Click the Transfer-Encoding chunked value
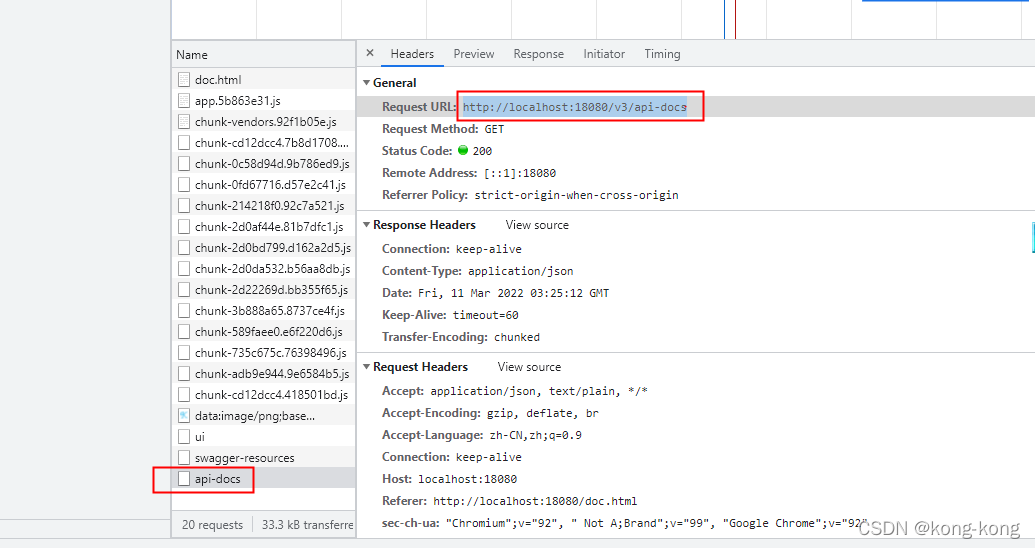The height and width of the screenshot is (548, 1035). [x=517, y=337]
